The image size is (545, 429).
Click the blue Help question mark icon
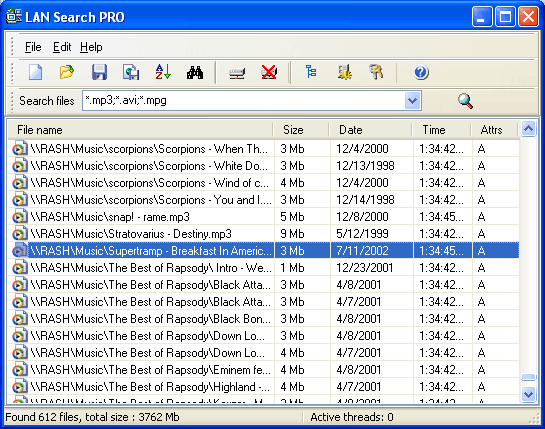[x=421, y=72]
